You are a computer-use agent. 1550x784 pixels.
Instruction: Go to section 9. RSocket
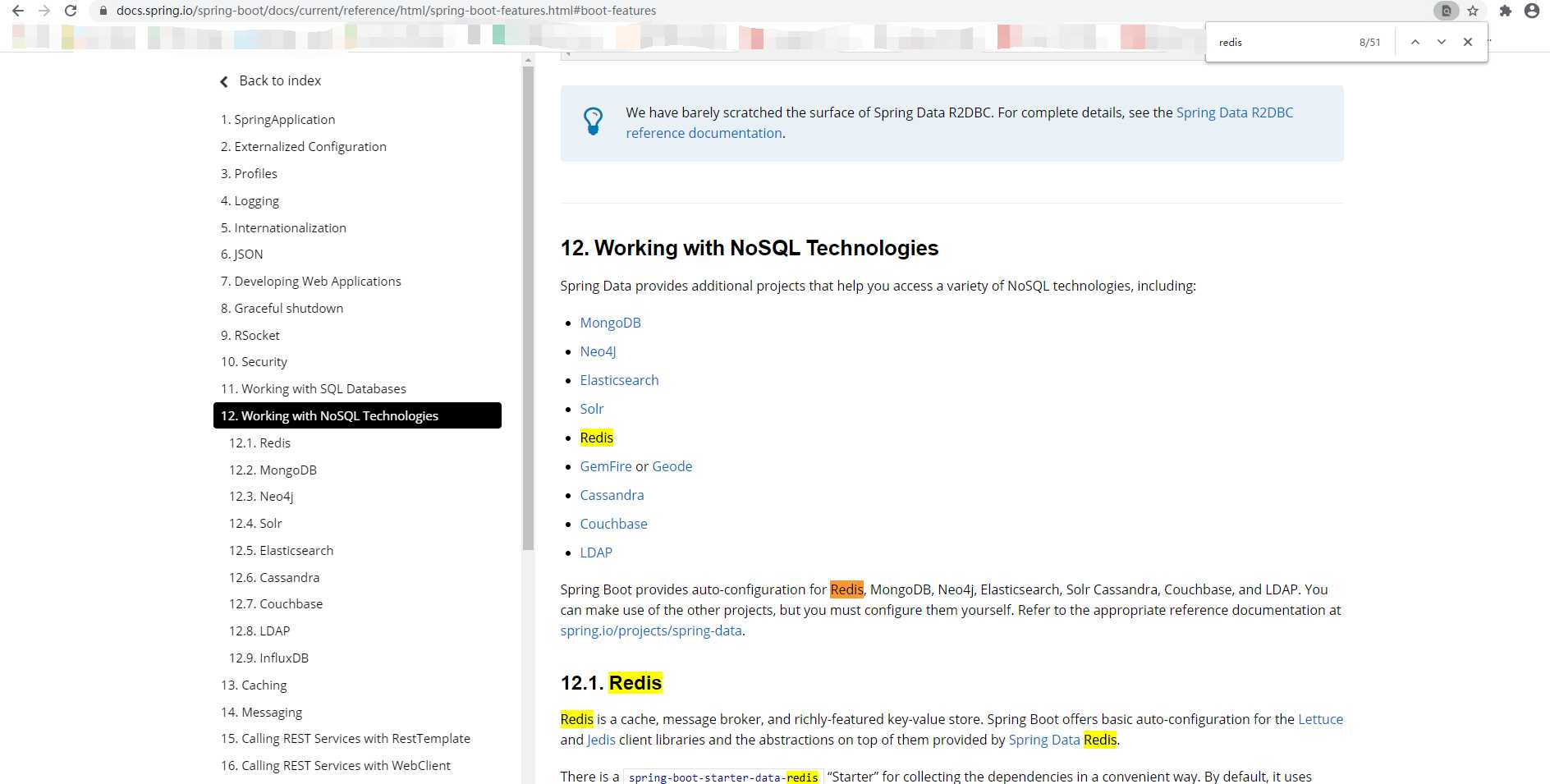250,336
